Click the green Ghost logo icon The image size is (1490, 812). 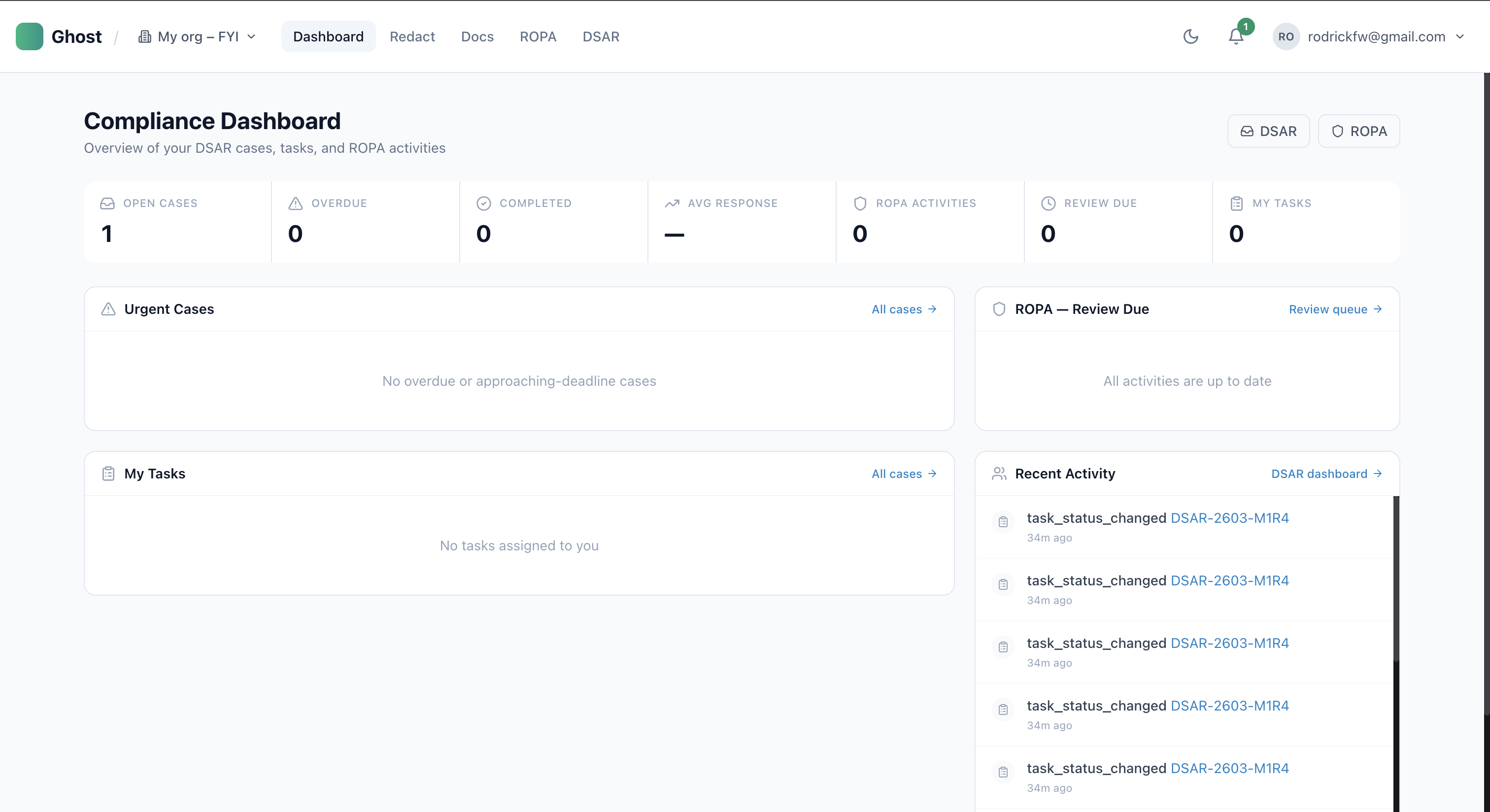(x=29, y=36)
